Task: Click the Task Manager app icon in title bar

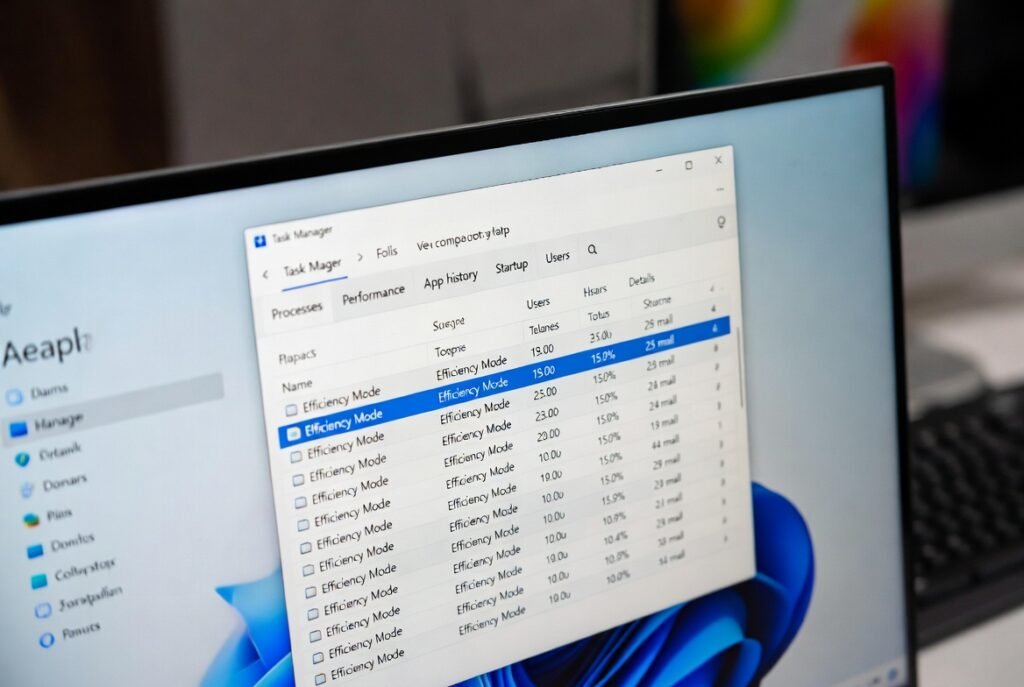Action: [261, 240]
